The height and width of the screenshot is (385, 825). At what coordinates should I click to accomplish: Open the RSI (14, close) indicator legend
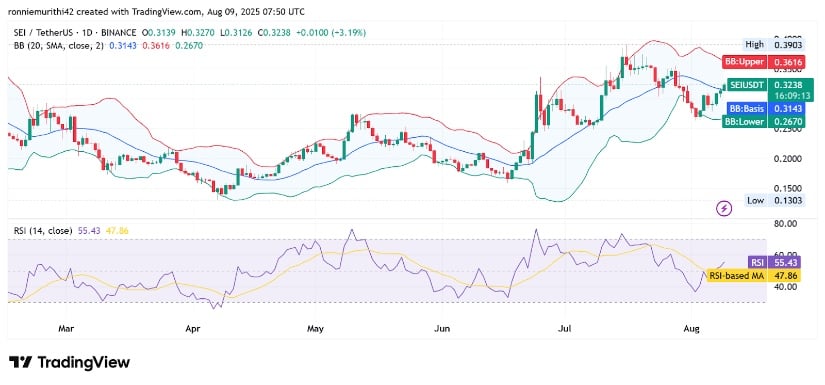pos(43,231)
